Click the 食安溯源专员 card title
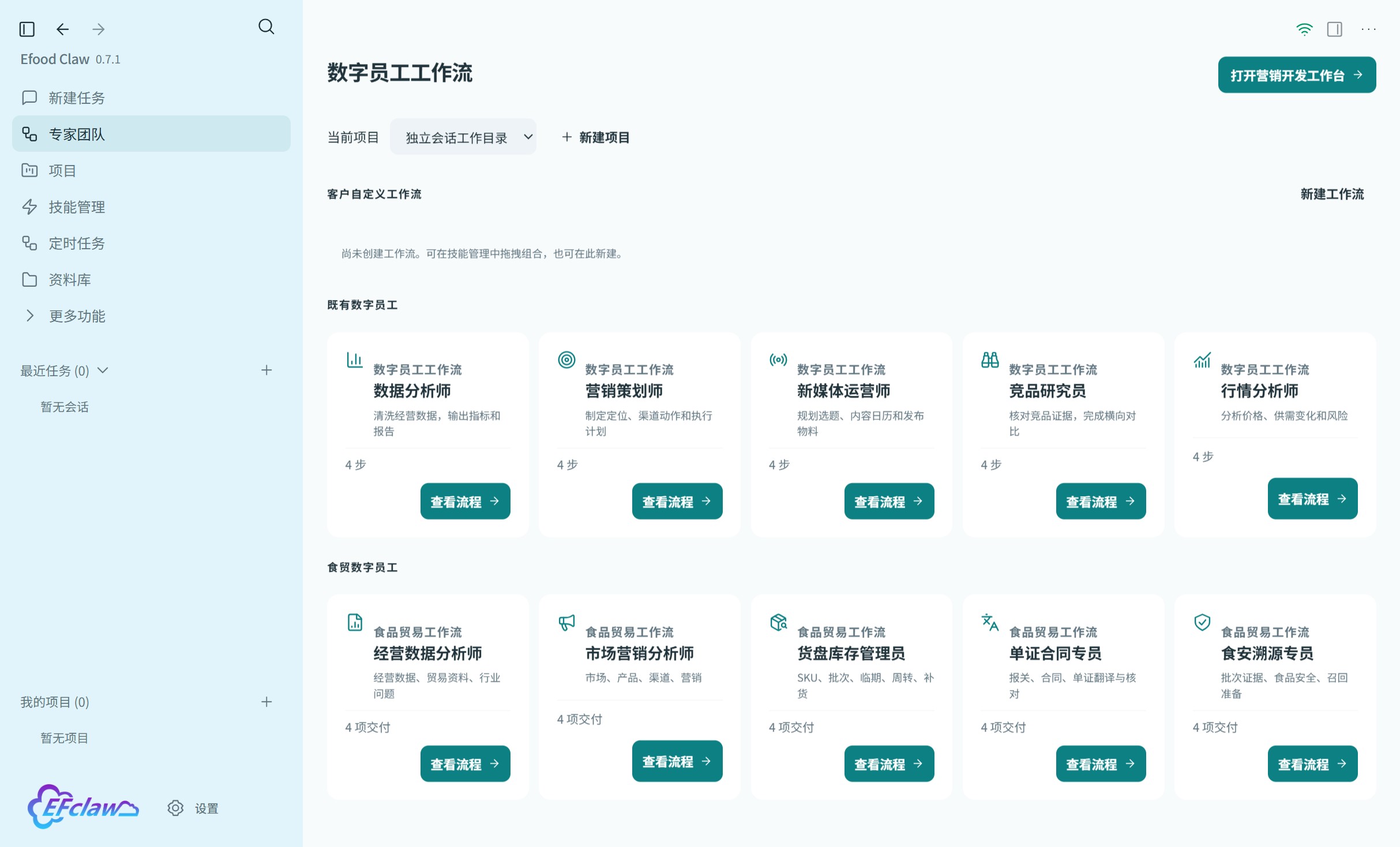Image resolution: width=1400 pixels, height=847 pixels. (x=1267, y=654)
